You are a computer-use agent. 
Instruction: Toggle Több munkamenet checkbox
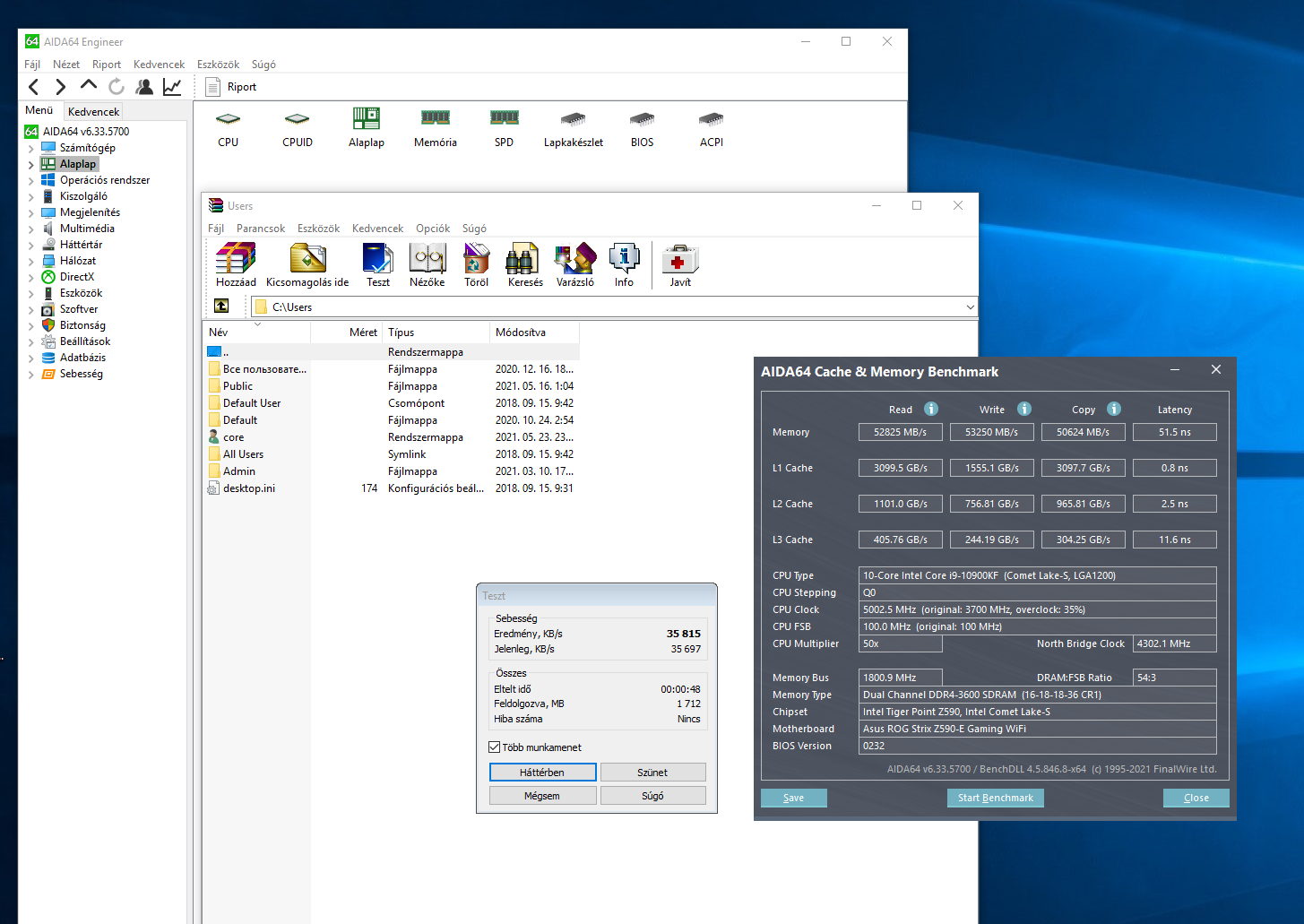click(494, 747)
